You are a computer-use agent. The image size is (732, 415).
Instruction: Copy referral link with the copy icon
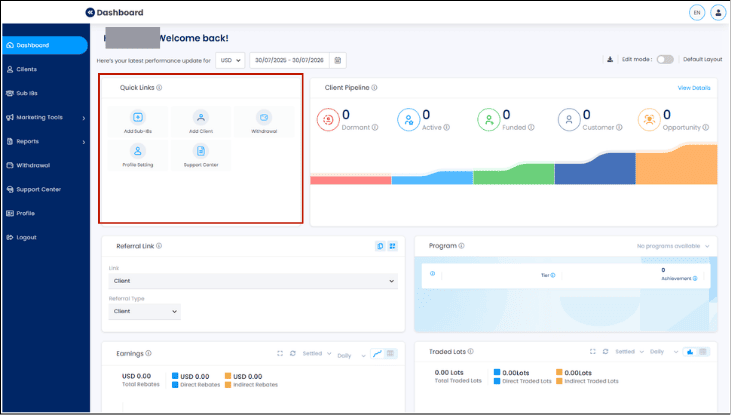tap(380, 246)
